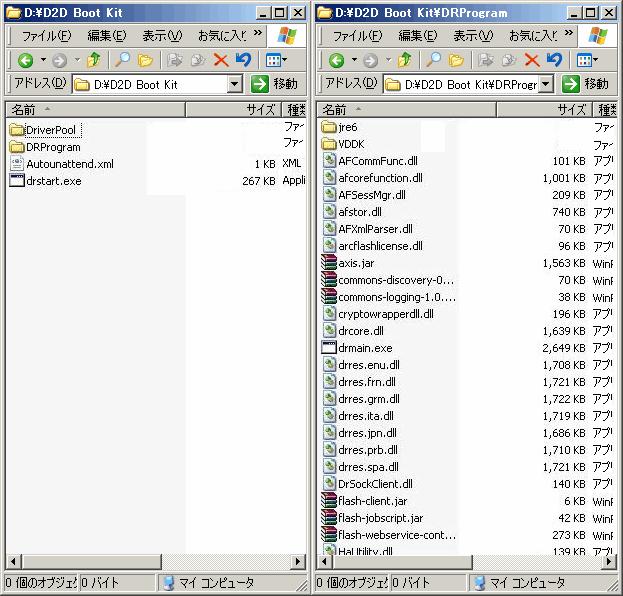Select the jre6 folder icon
This screenshot has height=596, width=623.
tap(329, 127)
